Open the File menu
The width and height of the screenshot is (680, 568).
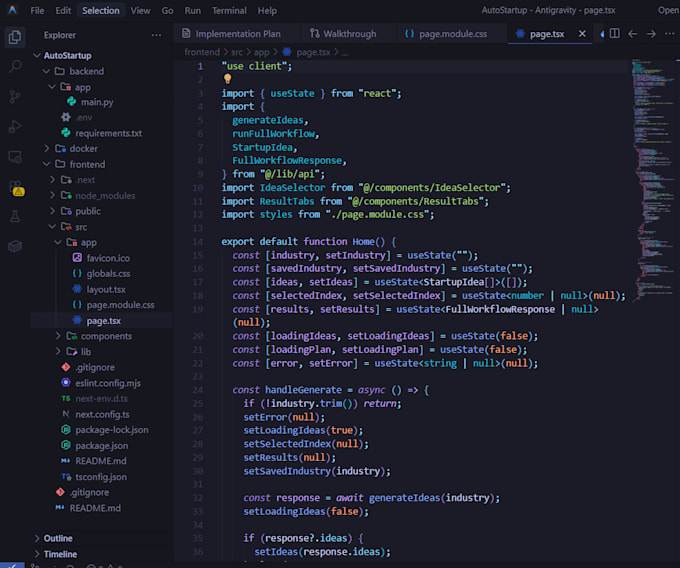tap(37, 10)
